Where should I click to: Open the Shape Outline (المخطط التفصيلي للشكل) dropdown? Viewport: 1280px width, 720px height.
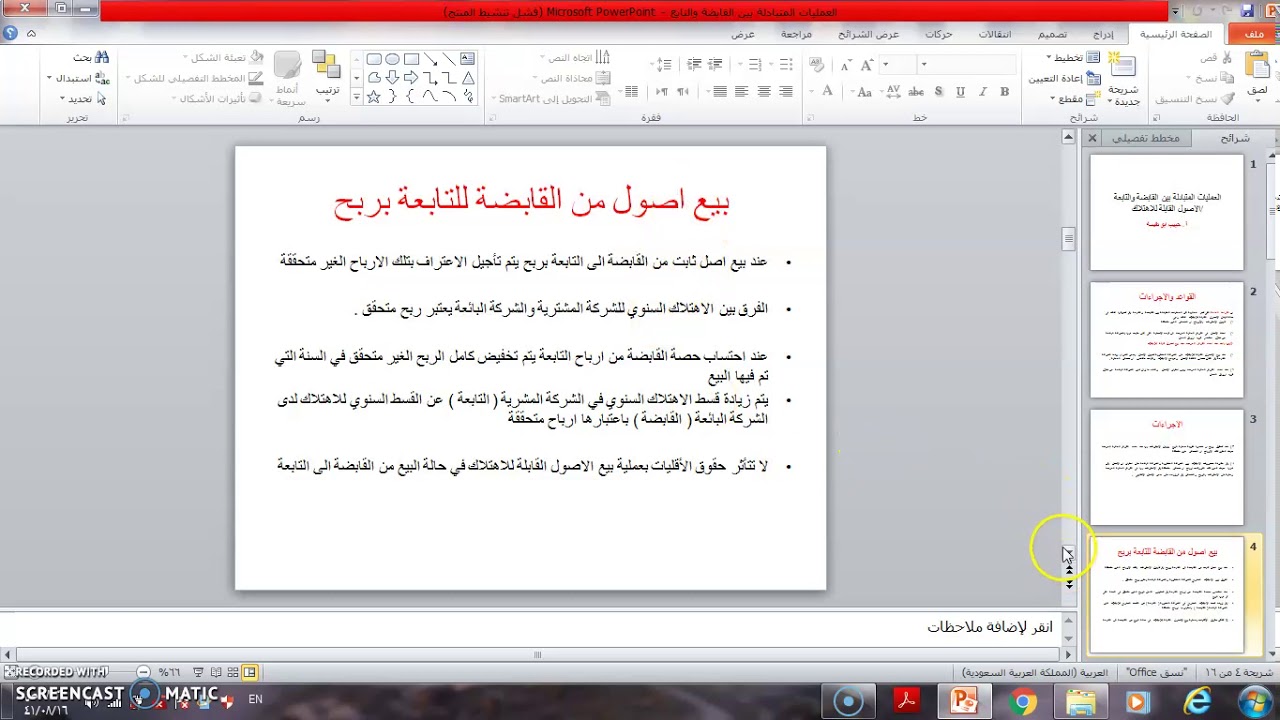pyautogui.click(x=197, y=78)
